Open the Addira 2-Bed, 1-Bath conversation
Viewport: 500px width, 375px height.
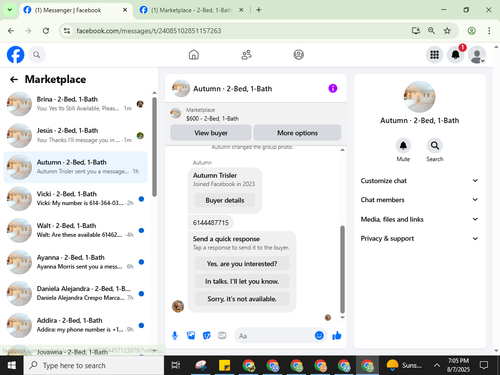pos(75,325)
